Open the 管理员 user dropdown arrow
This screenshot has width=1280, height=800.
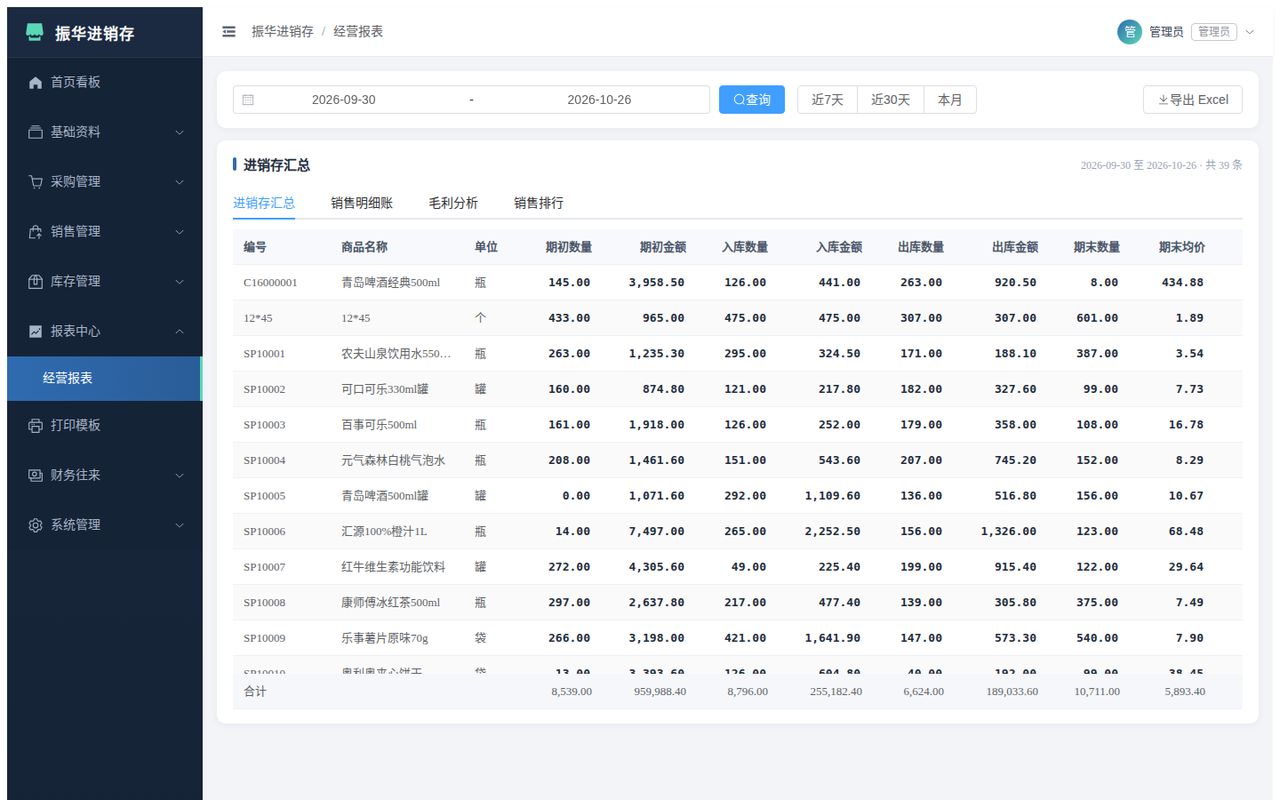pos(1249,32)
